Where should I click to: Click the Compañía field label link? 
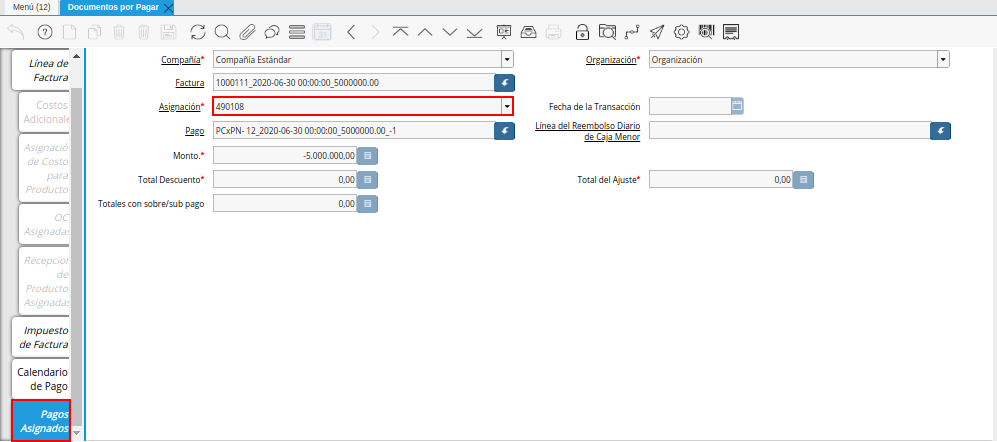tap(181, 59)
